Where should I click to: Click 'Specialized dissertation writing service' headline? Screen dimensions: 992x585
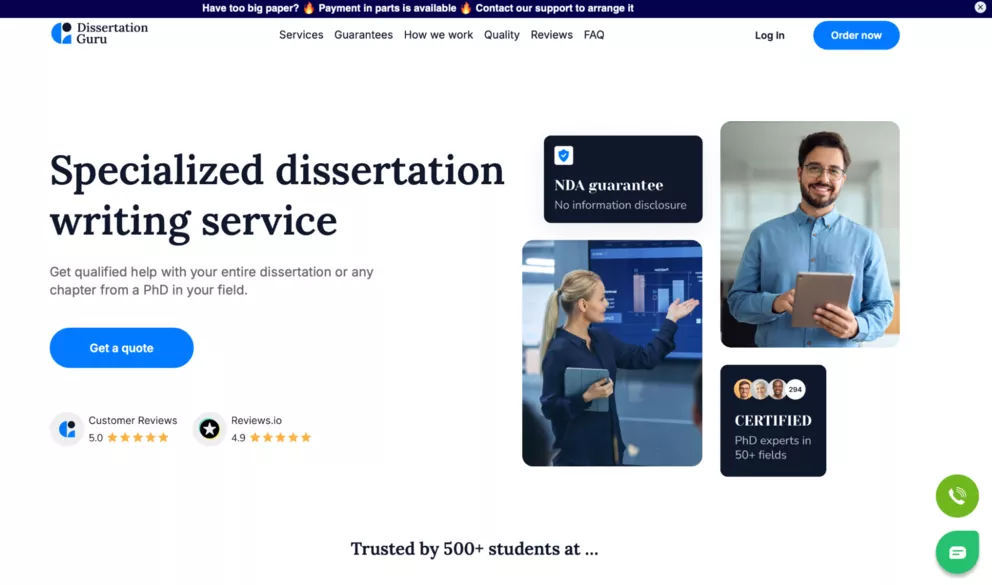pyautogui.click(x=277, y=195)
